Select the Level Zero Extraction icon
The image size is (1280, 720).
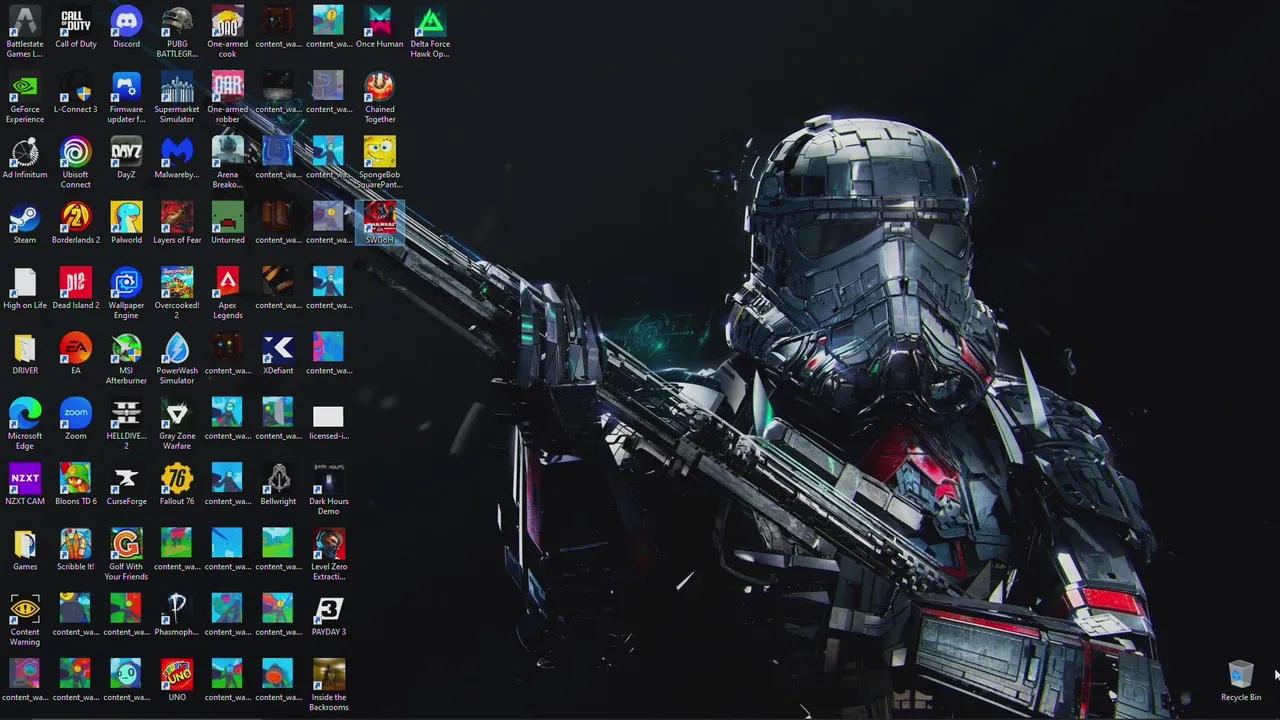pyautogui.click(x=328, y=554)
